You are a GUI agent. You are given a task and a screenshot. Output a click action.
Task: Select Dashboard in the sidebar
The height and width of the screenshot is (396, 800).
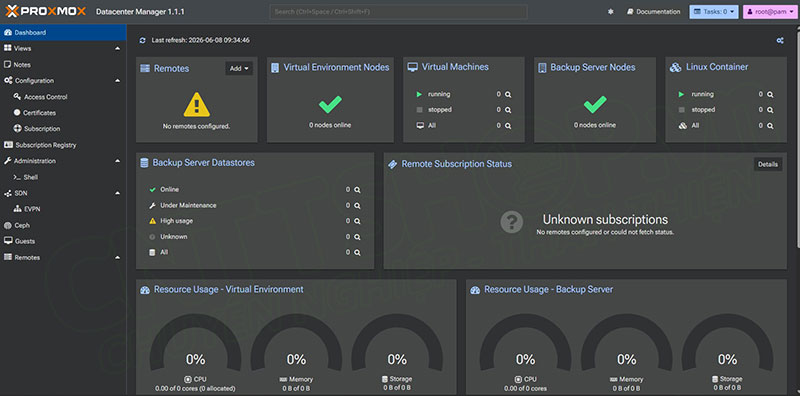click(x=63, y=32)
